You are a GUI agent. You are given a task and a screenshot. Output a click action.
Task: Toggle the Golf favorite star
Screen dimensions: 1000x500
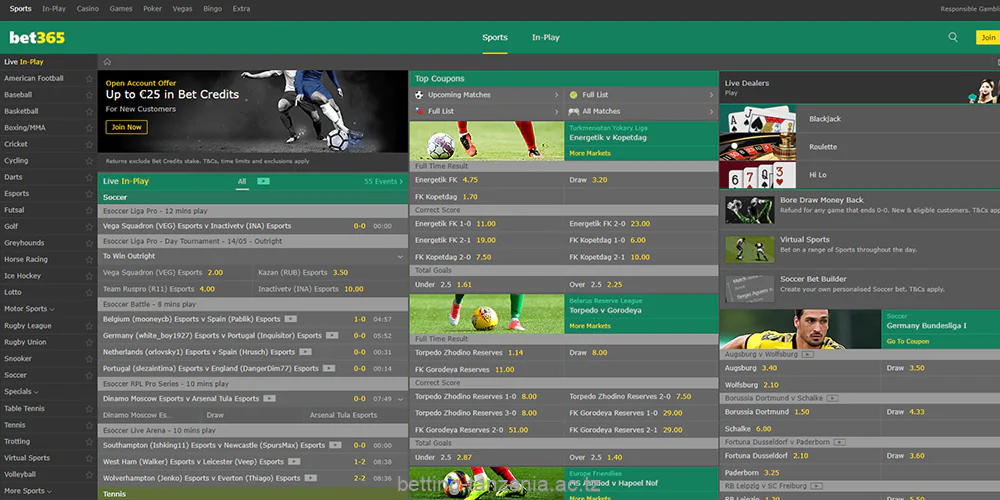89,226
